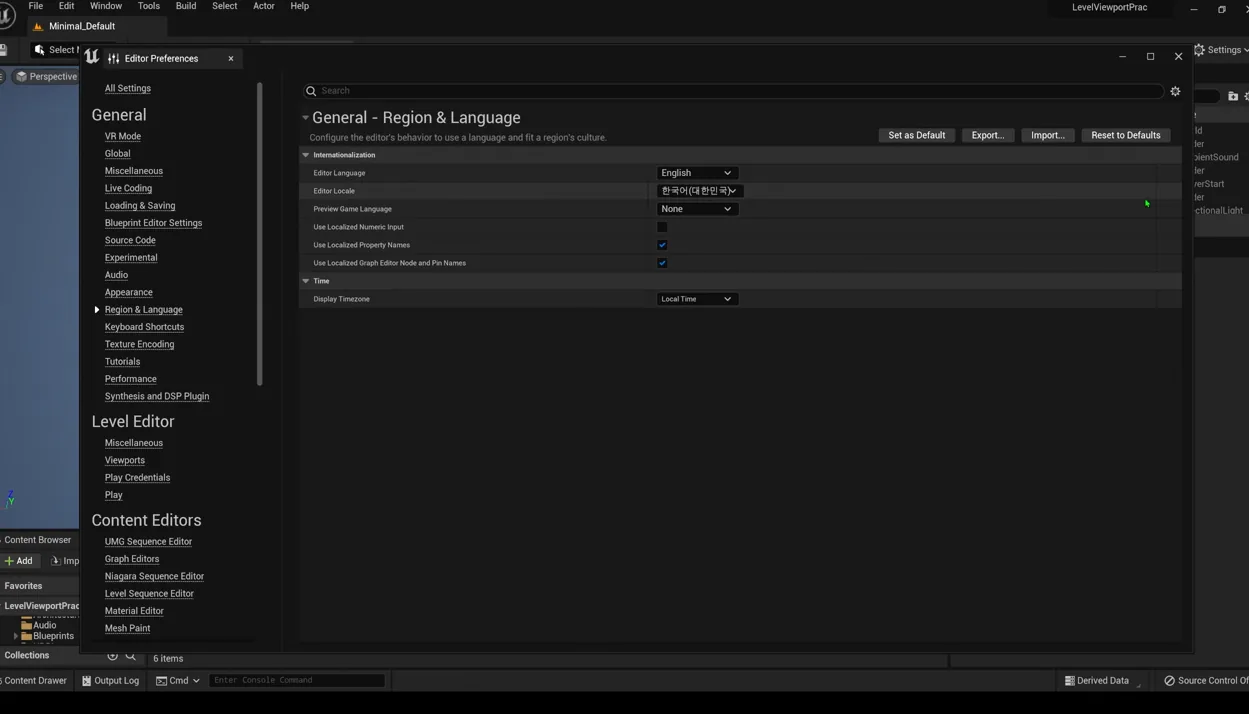The width and height of the screenshot is (1249, 714).
Task: Click Reset to Defaults button
Action: (x=1126, y=135)
